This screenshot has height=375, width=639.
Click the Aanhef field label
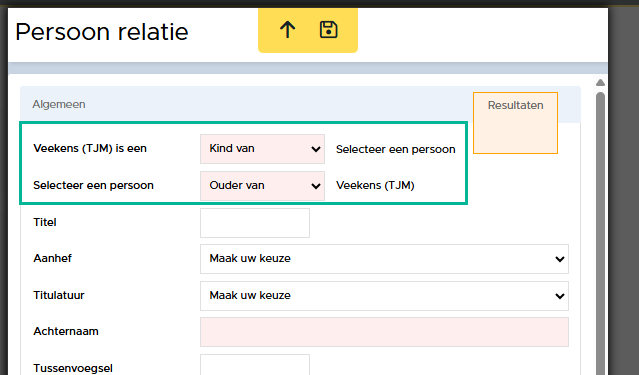(x=53, y=258)
